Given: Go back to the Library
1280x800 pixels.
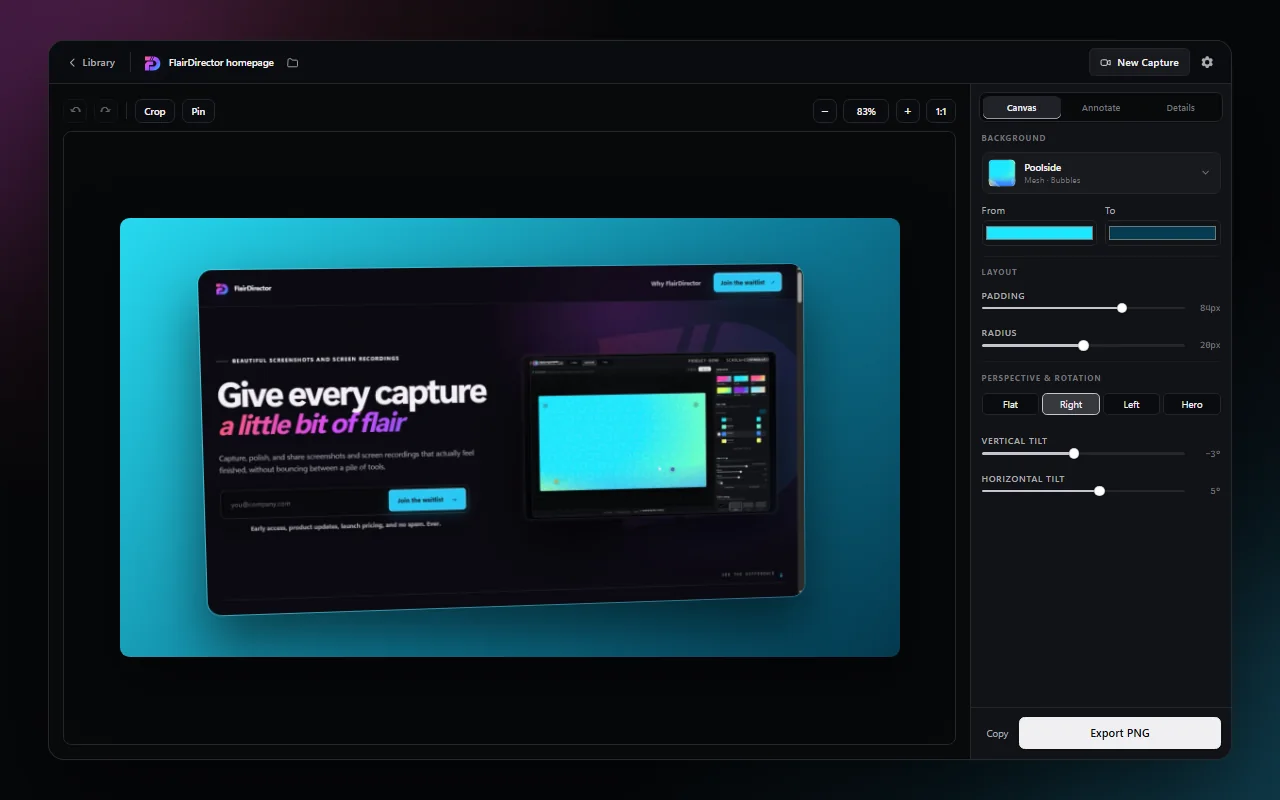Looking at the screenshot, I should (x=91, y=62).
